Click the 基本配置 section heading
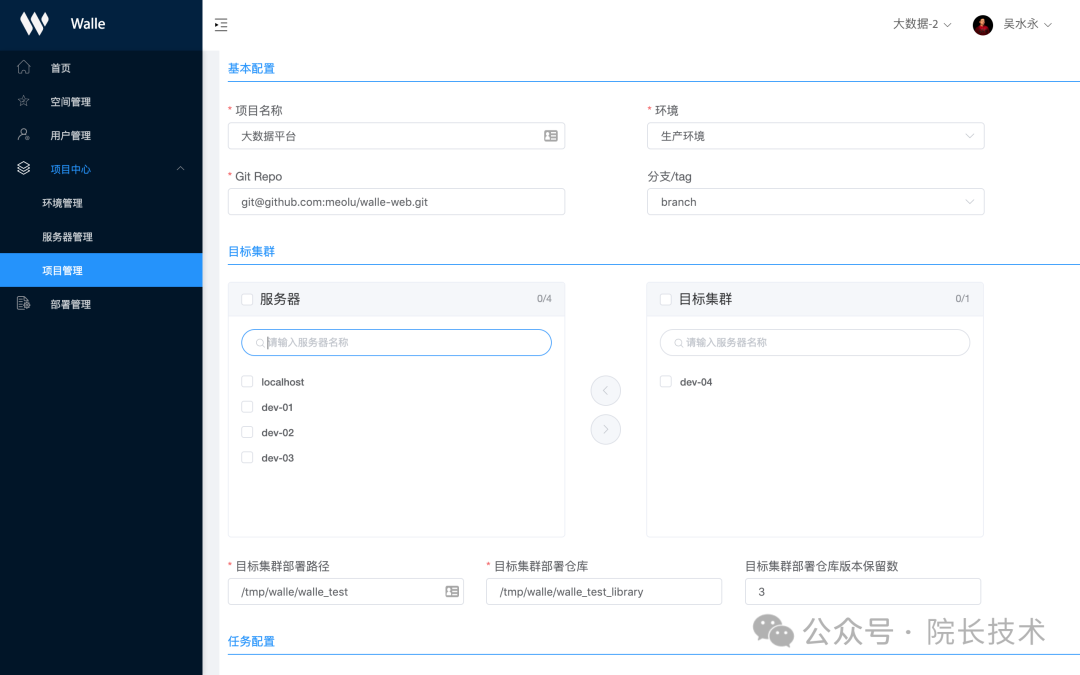The width and height of the screenshot is (1080, 675). click(251, 68)
